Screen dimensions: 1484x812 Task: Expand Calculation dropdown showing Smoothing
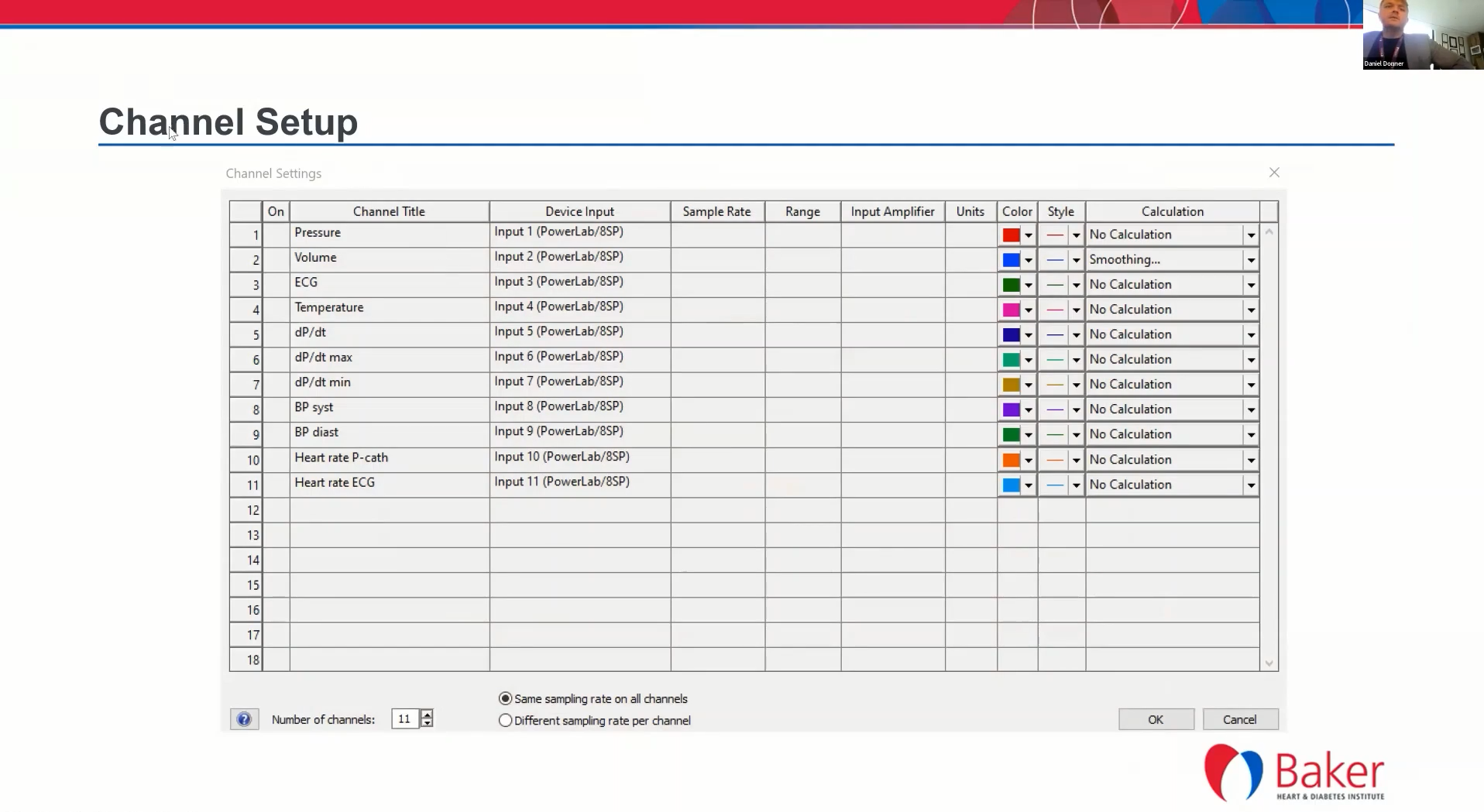(x=1250, y=260)
